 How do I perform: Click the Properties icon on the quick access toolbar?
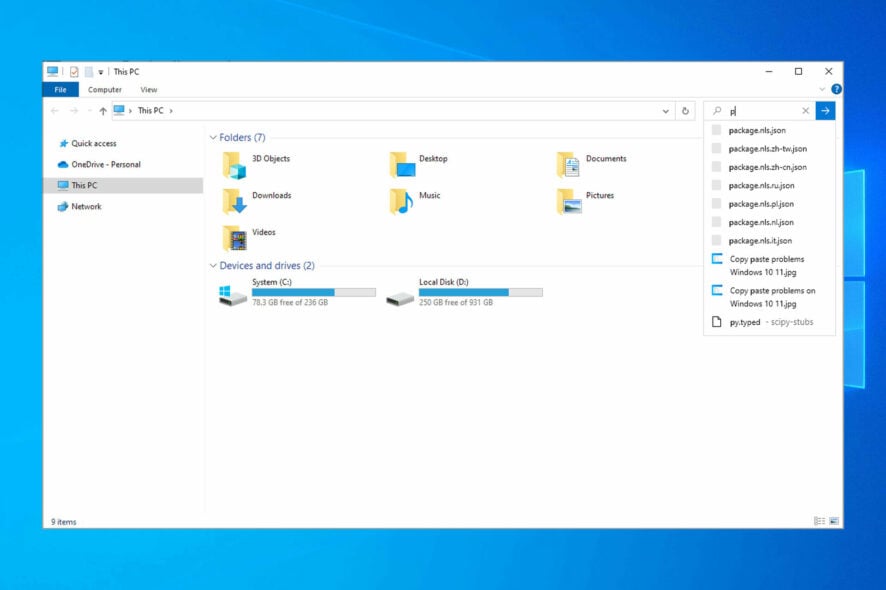click(x=73, y=71)
